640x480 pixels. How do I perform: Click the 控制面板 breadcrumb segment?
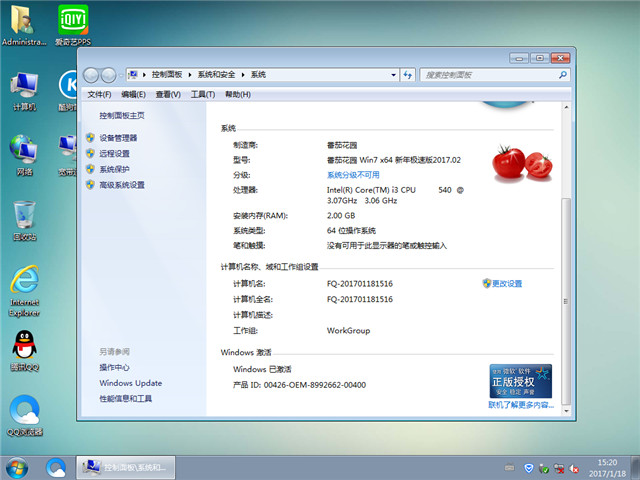pyautogui.click(x=167, y=75)
